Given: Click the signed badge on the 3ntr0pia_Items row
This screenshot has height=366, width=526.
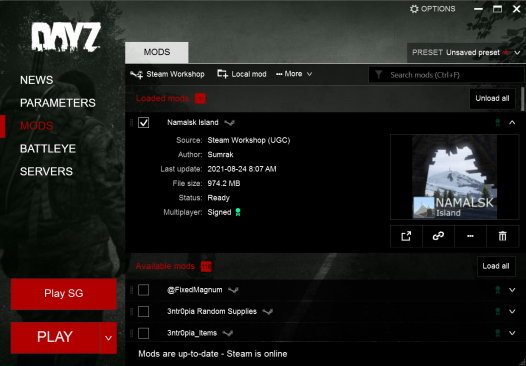Looking at the screenshot, I should point(498,333).
